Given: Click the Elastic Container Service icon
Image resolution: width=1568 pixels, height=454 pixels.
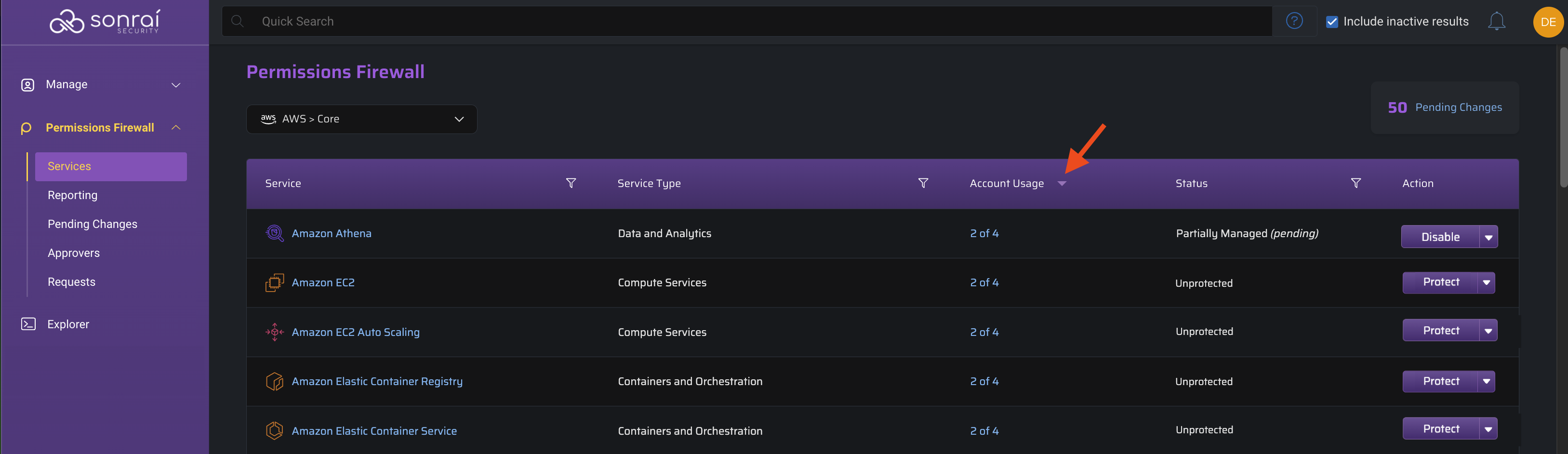Looking at the screenshot, I should click(x=275, y=430).
